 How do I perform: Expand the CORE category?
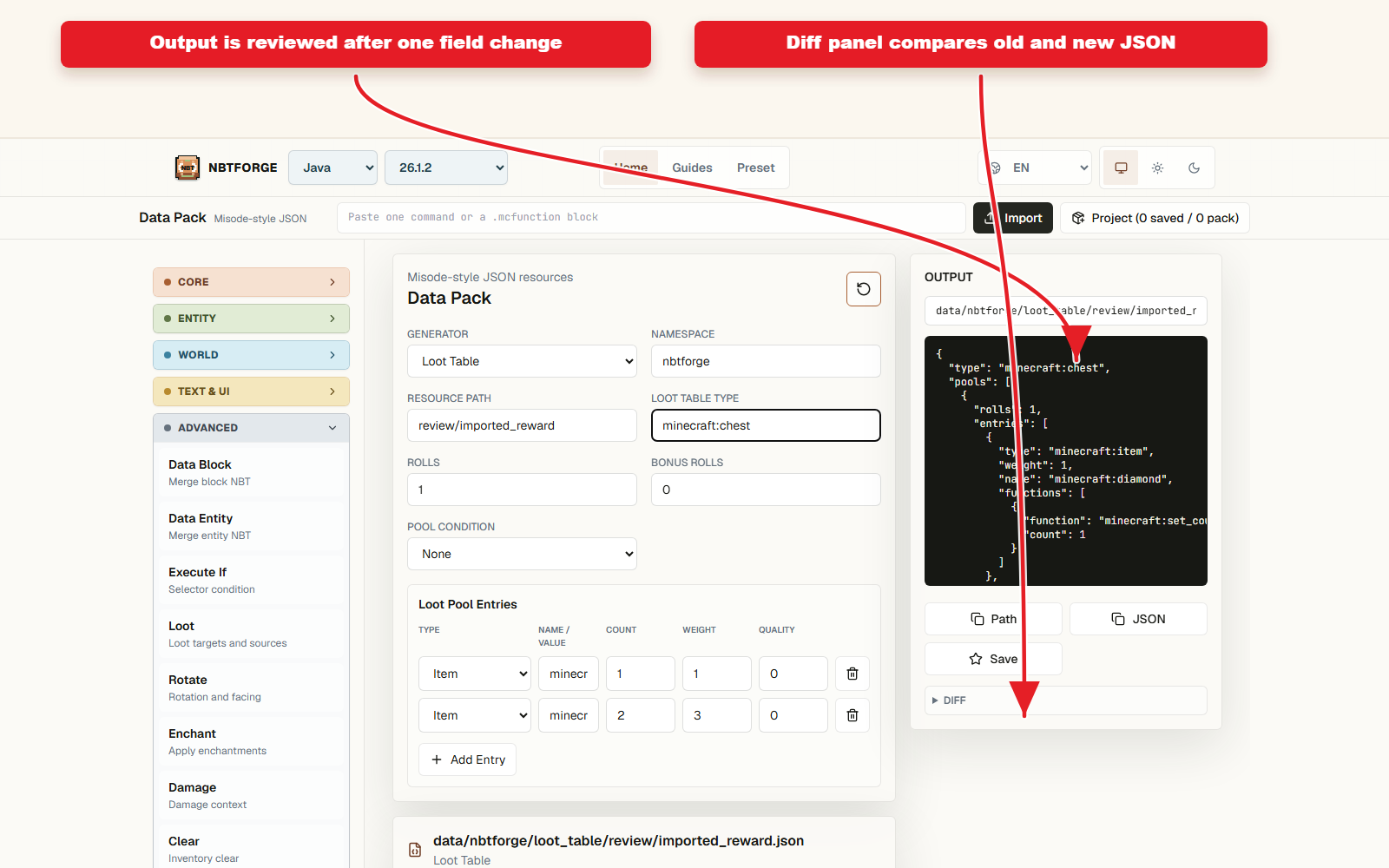[251, 282]
